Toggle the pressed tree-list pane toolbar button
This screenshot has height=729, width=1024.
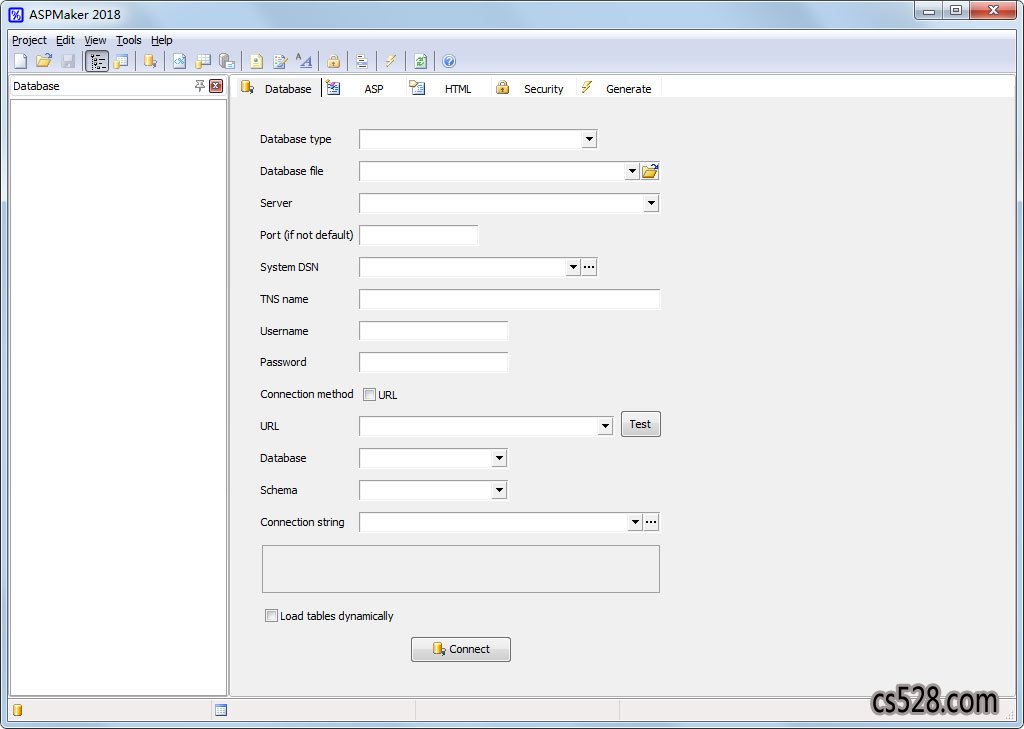tap(97, 61)
